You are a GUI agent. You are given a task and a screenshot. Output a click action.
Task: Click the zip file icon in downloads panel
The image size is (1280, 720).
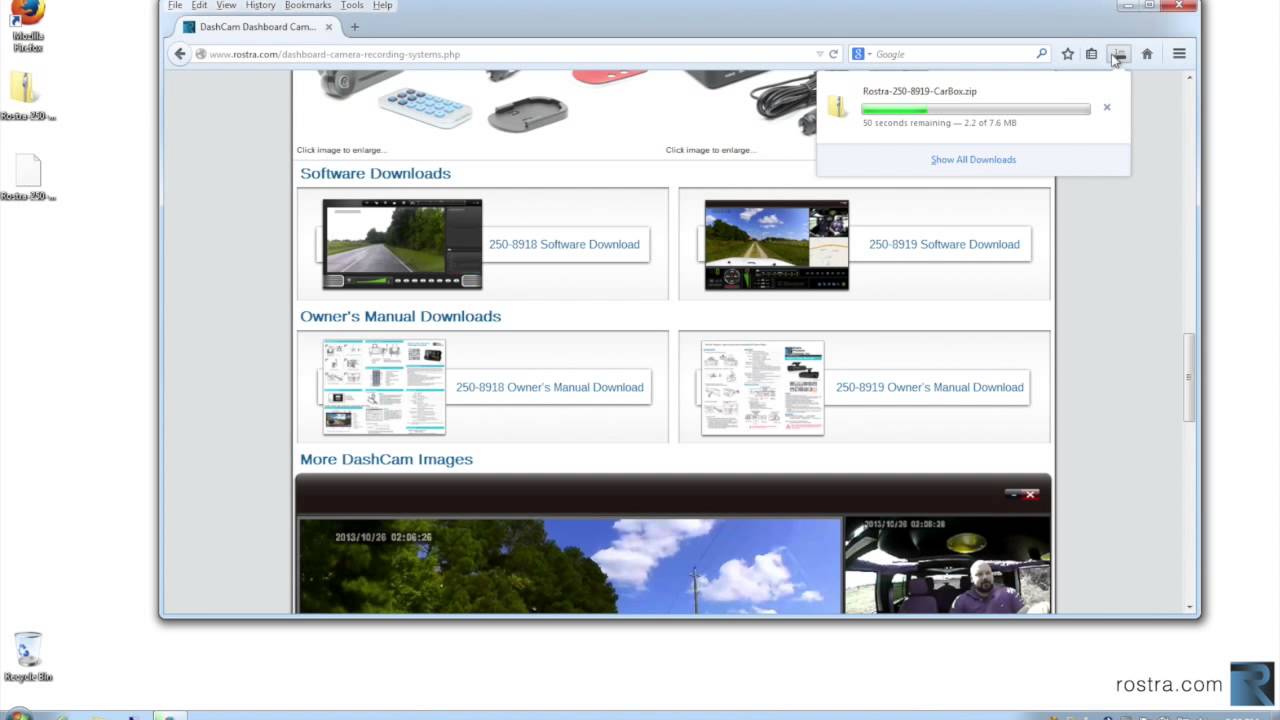coord(838,107)
